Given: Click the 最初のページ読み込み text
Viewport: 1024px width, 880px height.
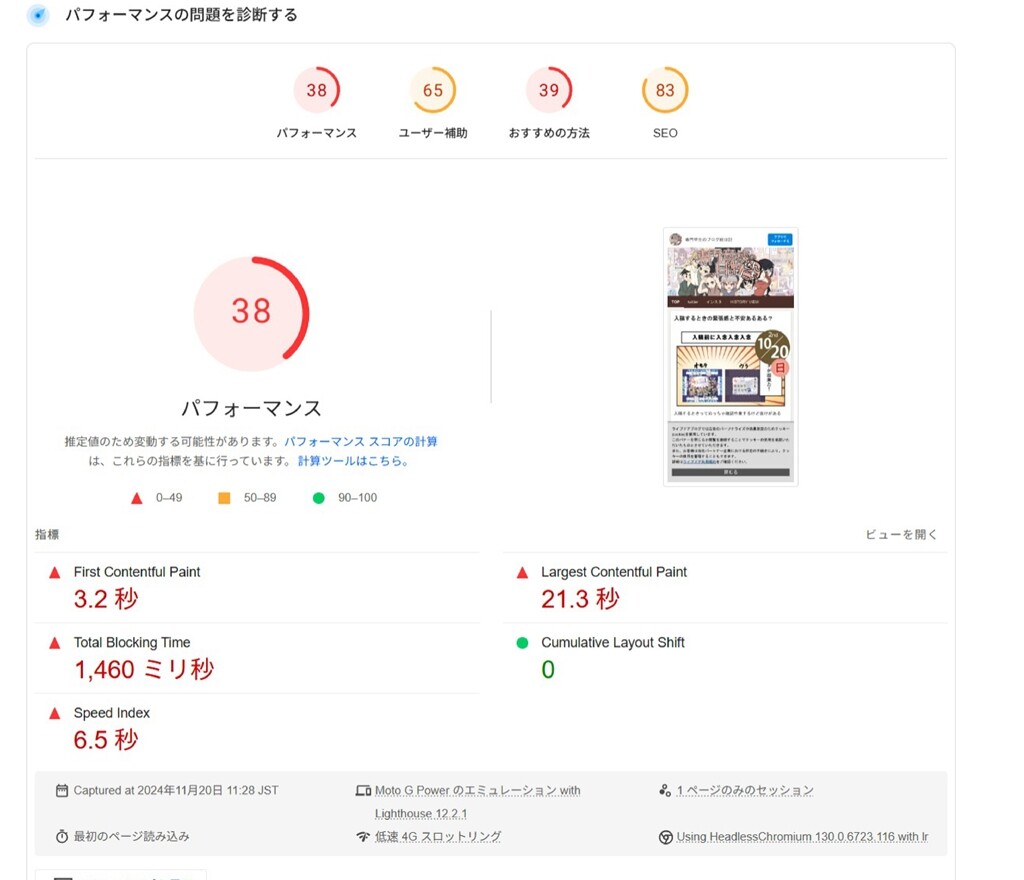Looking at the screenshot, I should [131, 836].
